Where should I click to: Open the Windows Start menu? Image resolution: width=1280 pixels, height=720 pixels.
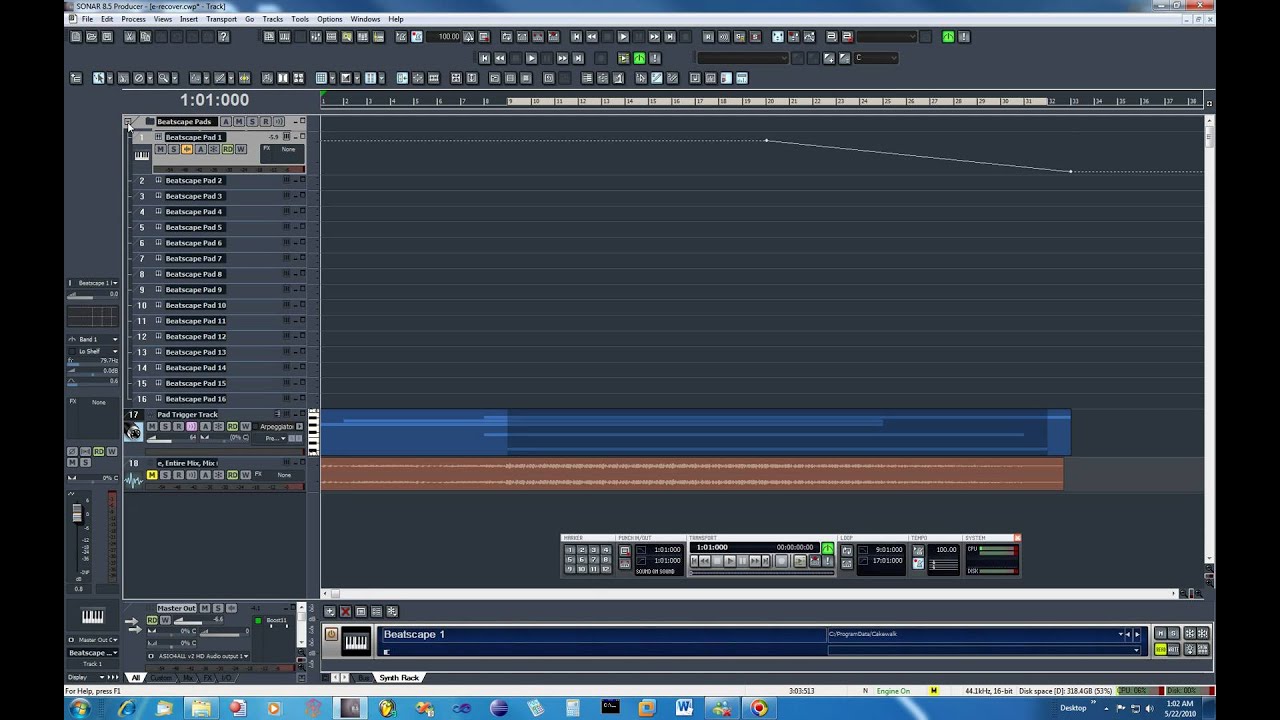click(x=79, y=708)
